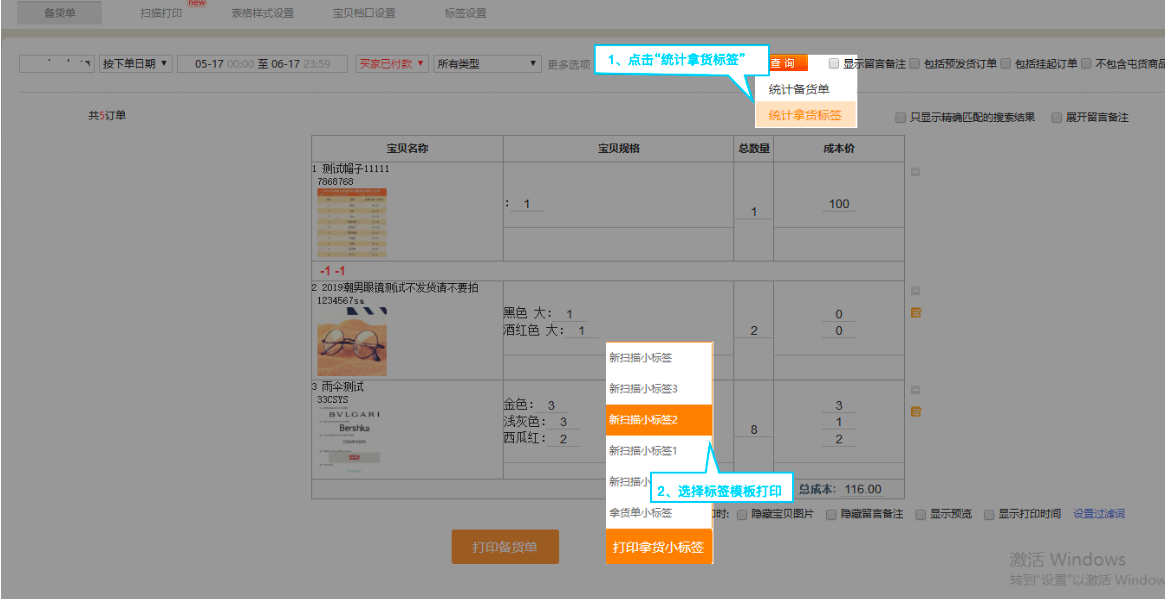The height and width of the screenshot is (599, 1165).
Task: Click the cost price field showing 100
Action: [x=839, y=204]
